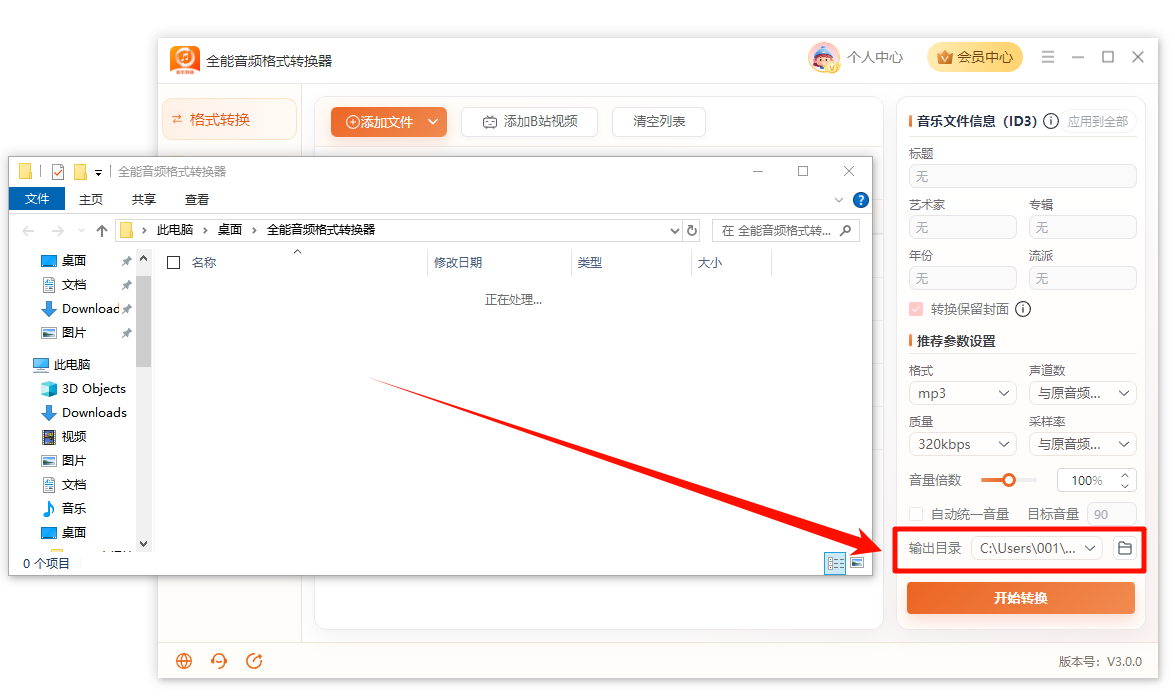The image size is (1175, 698).
Task: Click the 开始转换 button
Action: (1021, 598)
